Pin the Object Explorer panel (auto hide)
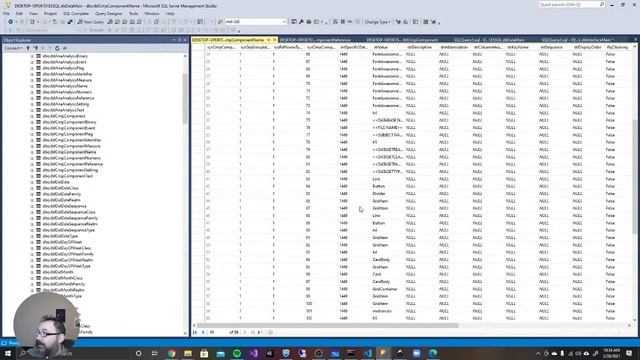 pos(180,40)
